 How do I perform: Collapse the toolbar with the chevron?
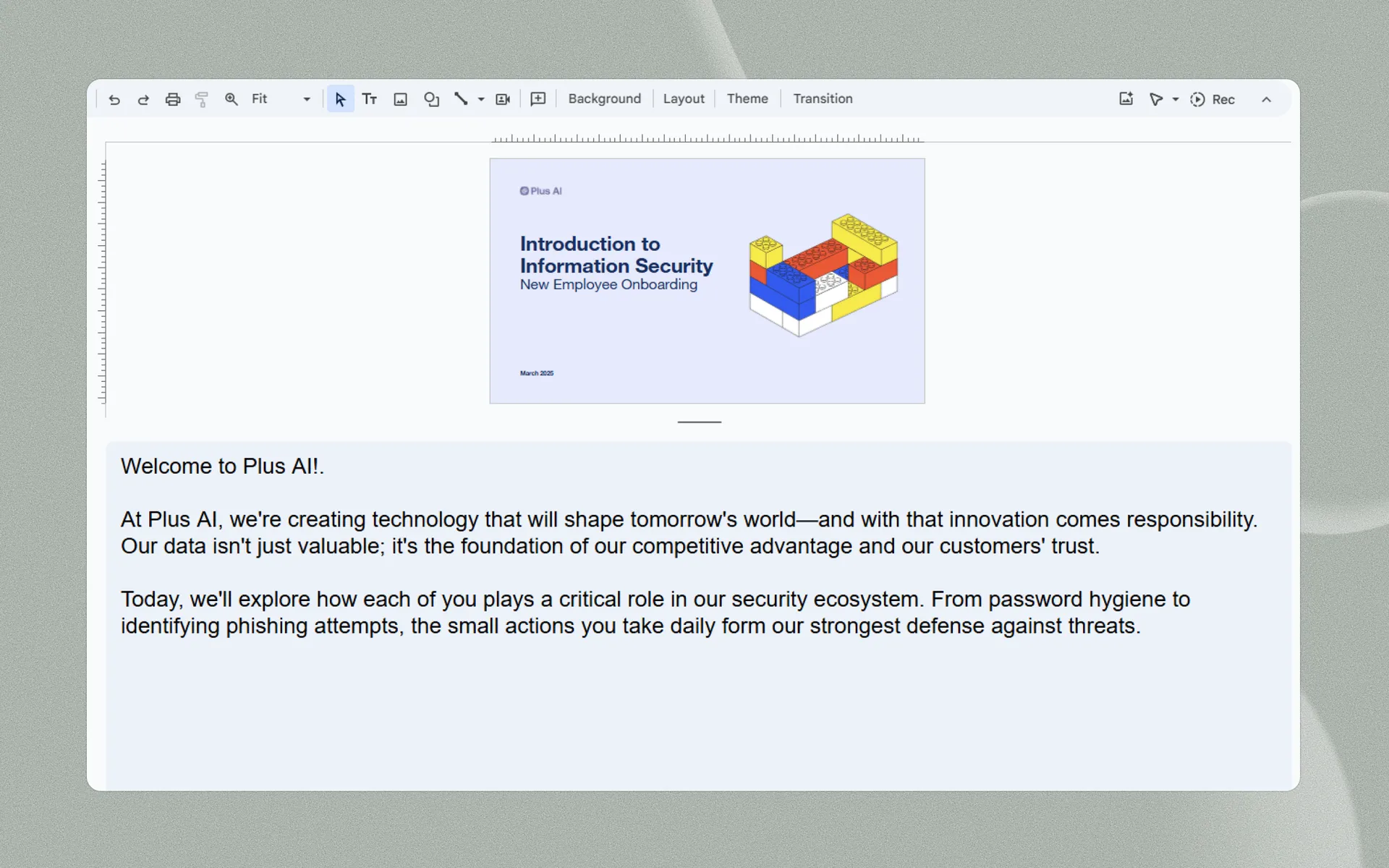(1266, 100)
